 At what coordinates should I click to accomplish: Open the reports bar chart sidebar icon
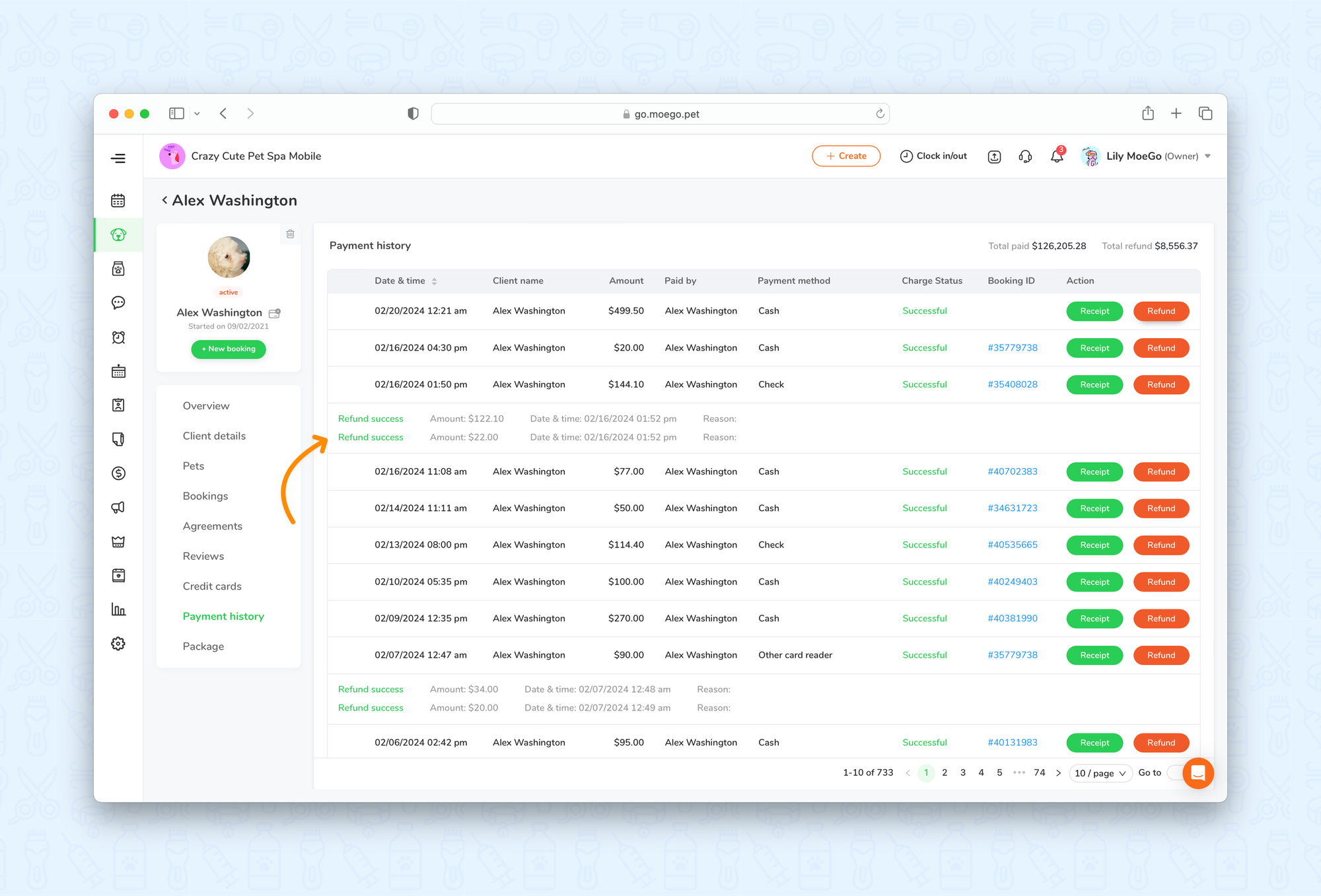coord(118,609)
